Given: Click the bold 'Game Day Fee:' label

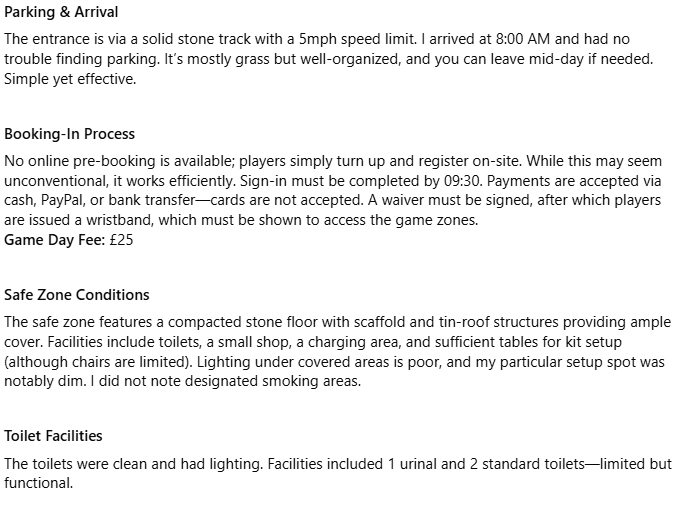Looking at the screenshot, I should pyautogui.click(x=54, y=241).
